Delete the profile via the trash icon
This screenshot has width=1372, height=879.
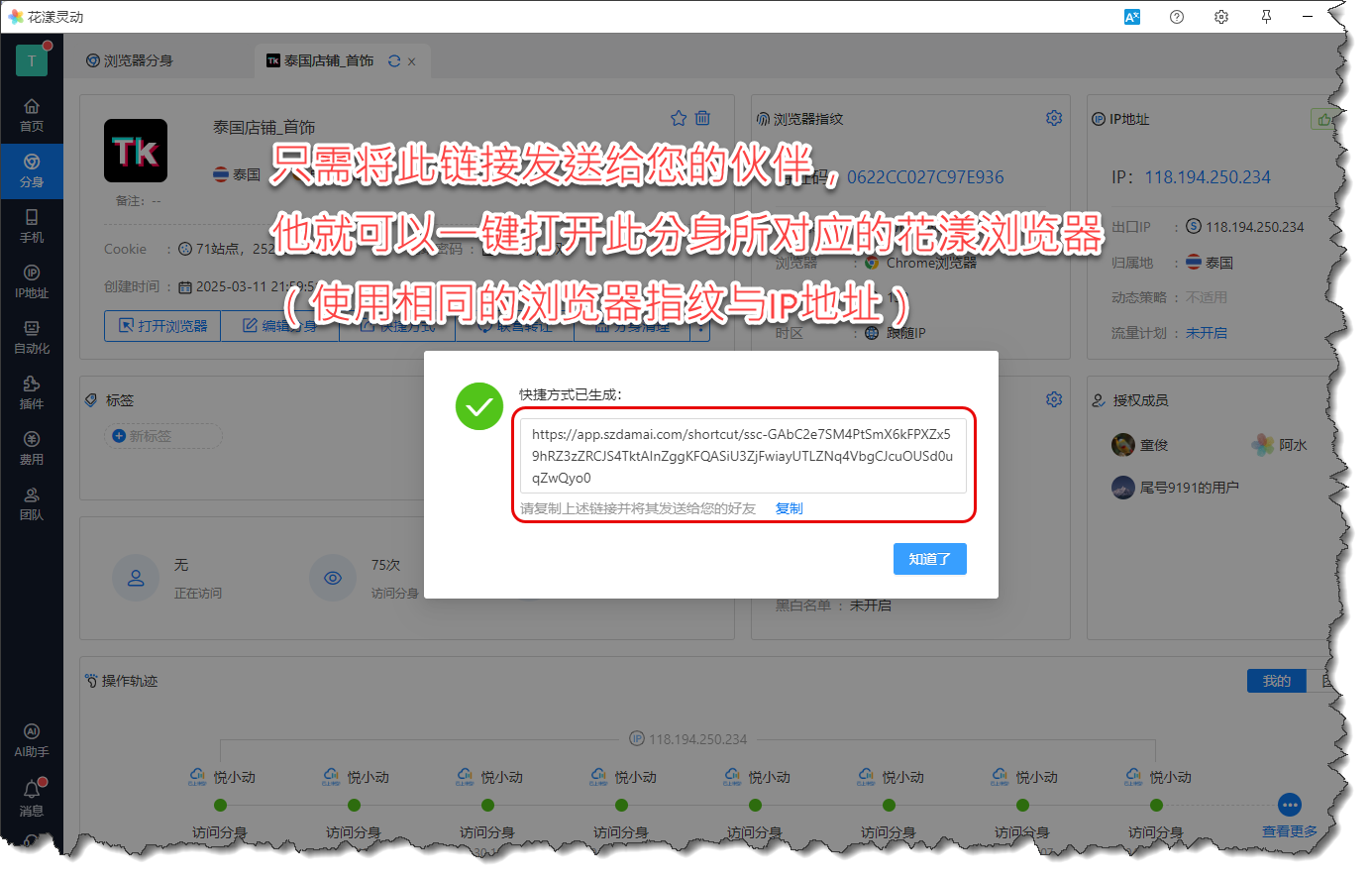click(702, 118)
